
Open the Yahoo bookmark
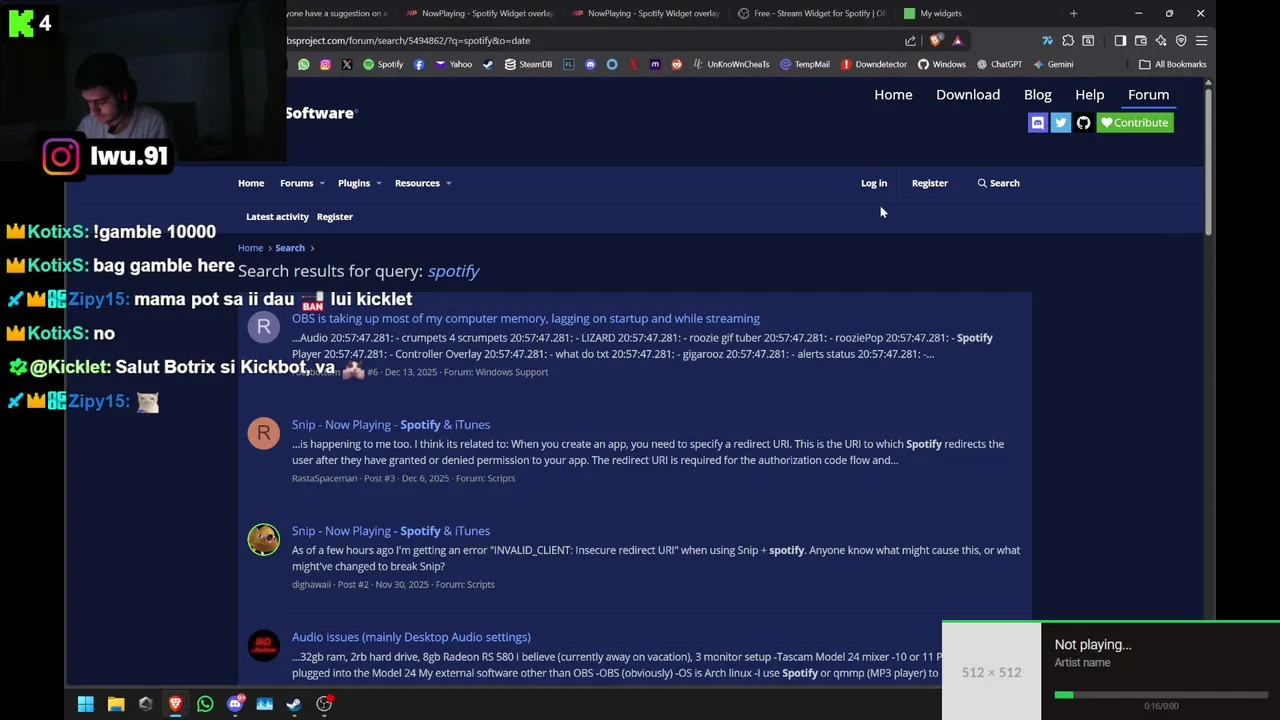(453, 64)
